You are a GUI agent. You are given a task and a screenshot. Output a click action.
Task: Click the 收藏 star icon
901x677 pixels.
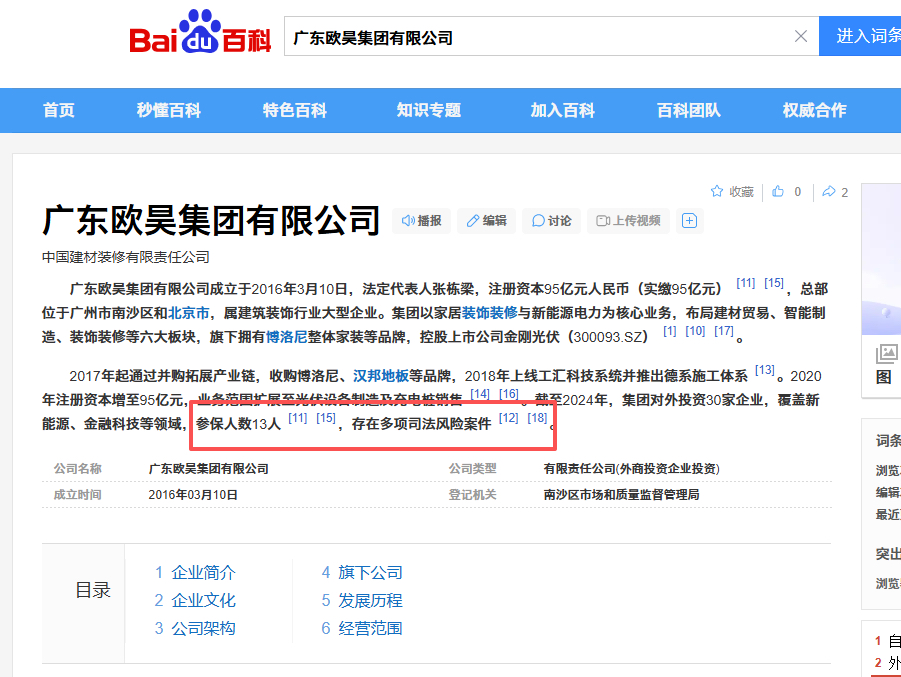717,191
